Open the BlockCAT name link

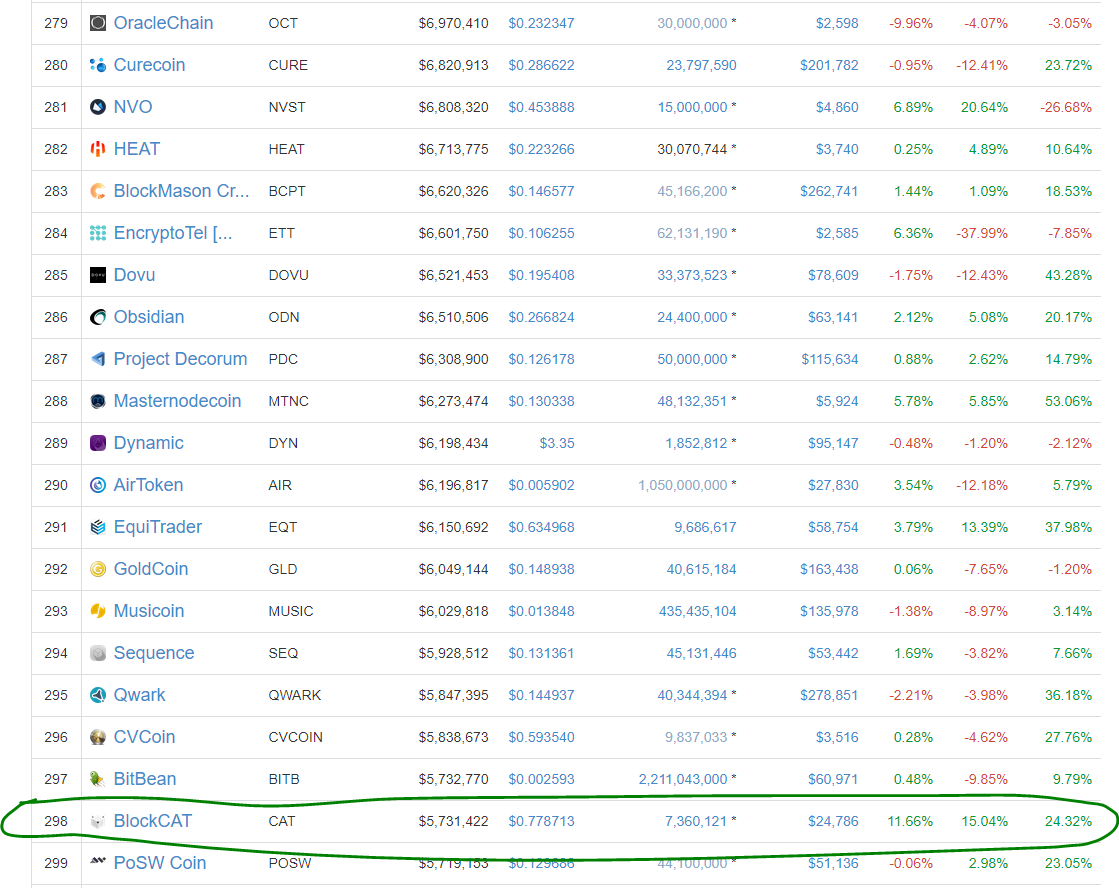coord(153,821)
